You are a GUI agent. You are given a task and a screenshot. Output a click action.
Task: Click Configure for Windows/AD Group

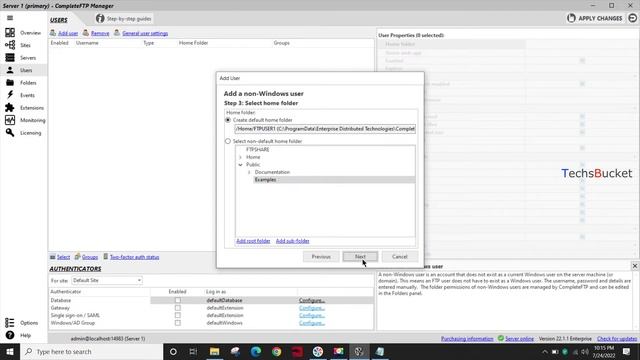point(312,323)
